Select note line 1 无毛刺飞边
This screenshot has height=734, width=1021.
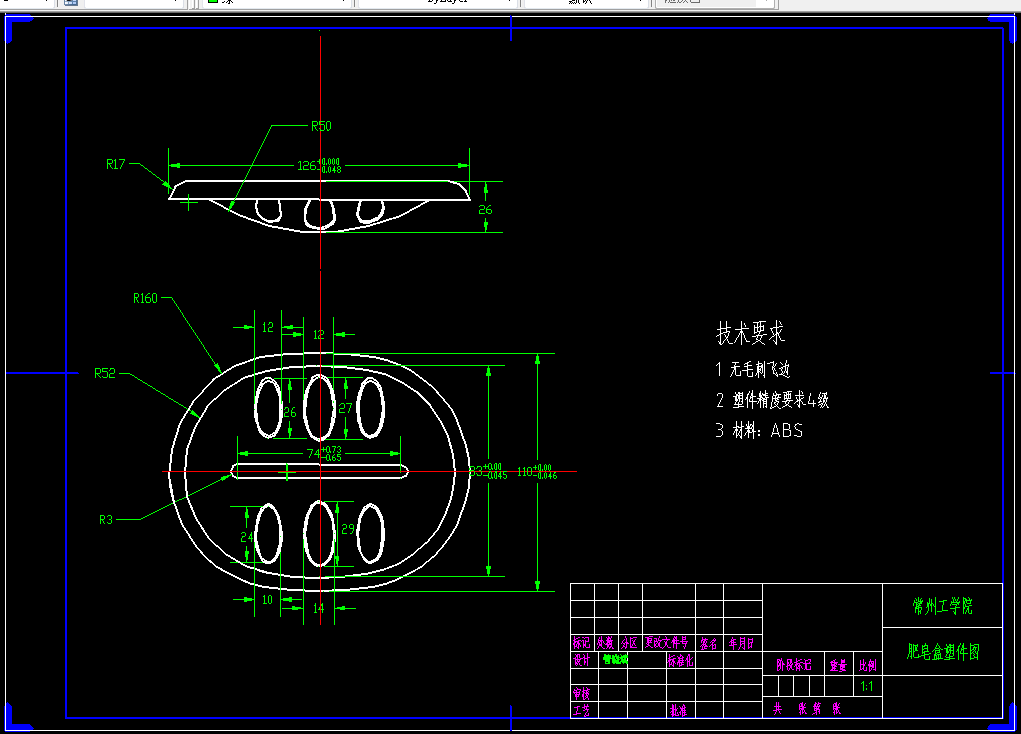753,369
